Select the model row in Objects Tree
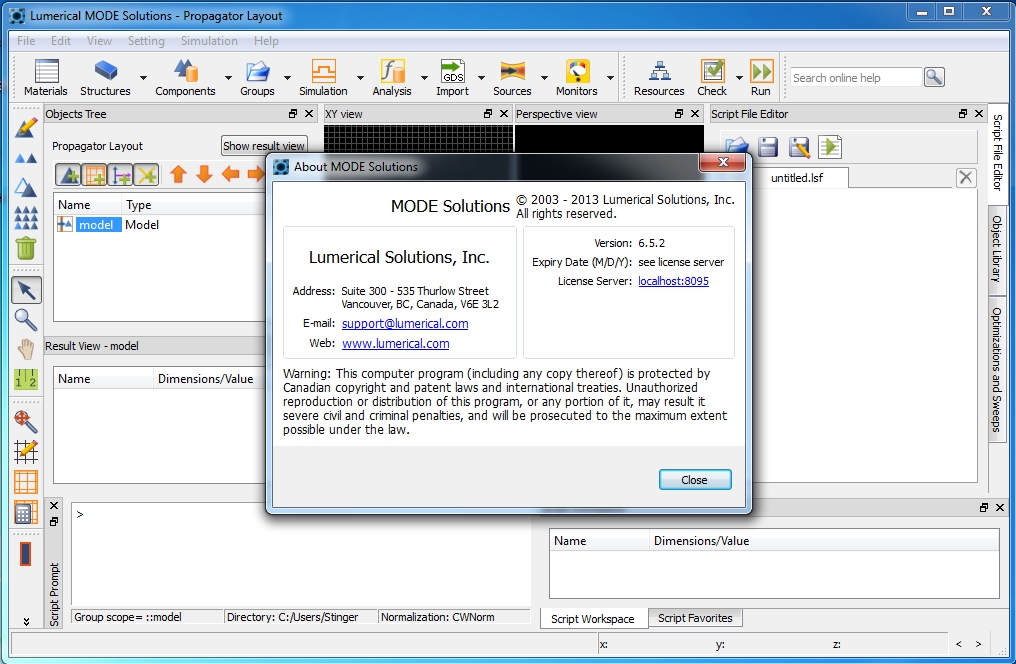The height and width of the screenshot is (664, 1016). tap(159, 225)
